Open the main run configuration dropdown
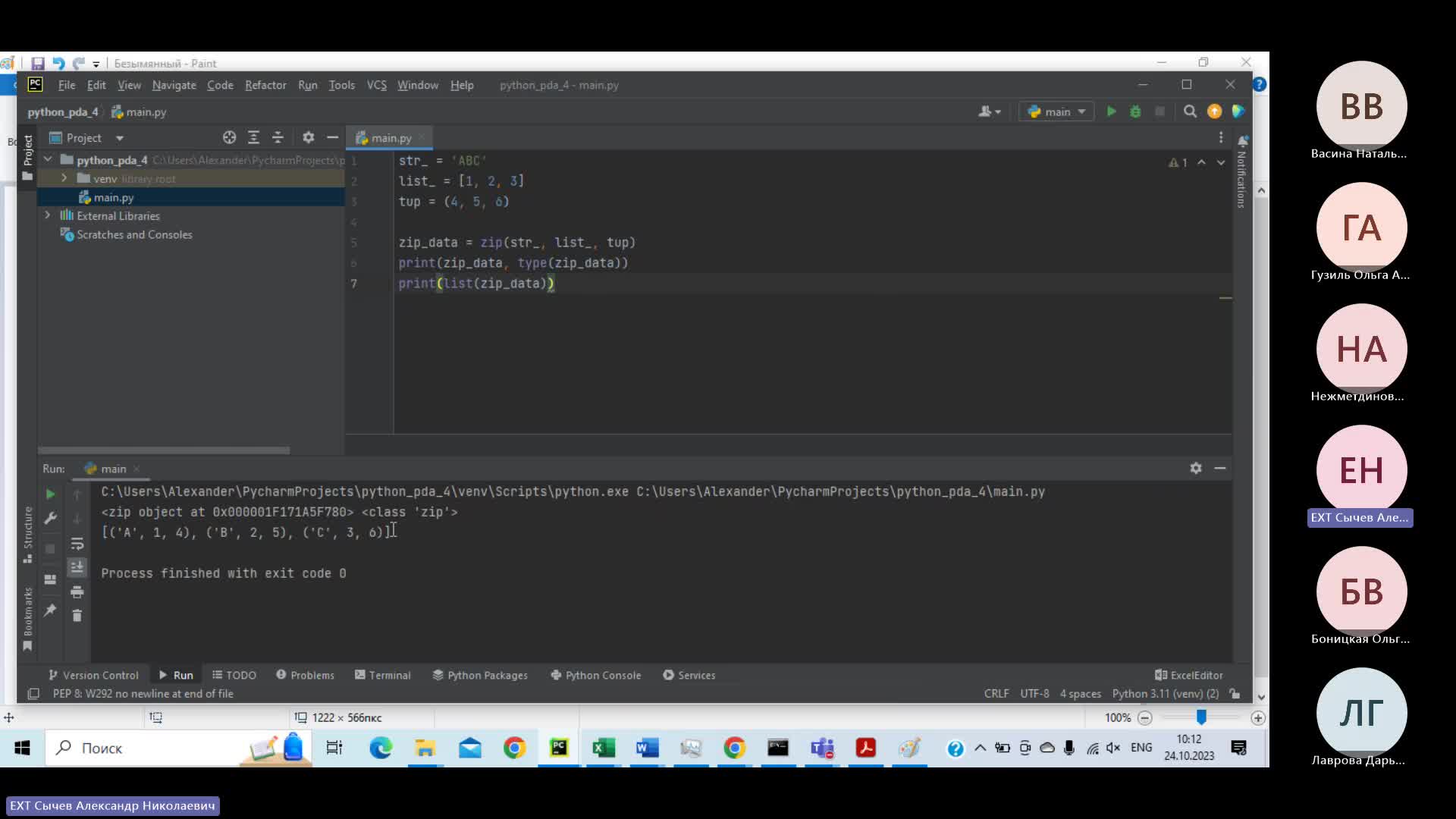Screen dimensions: 1456x819 coord(1056,111)
